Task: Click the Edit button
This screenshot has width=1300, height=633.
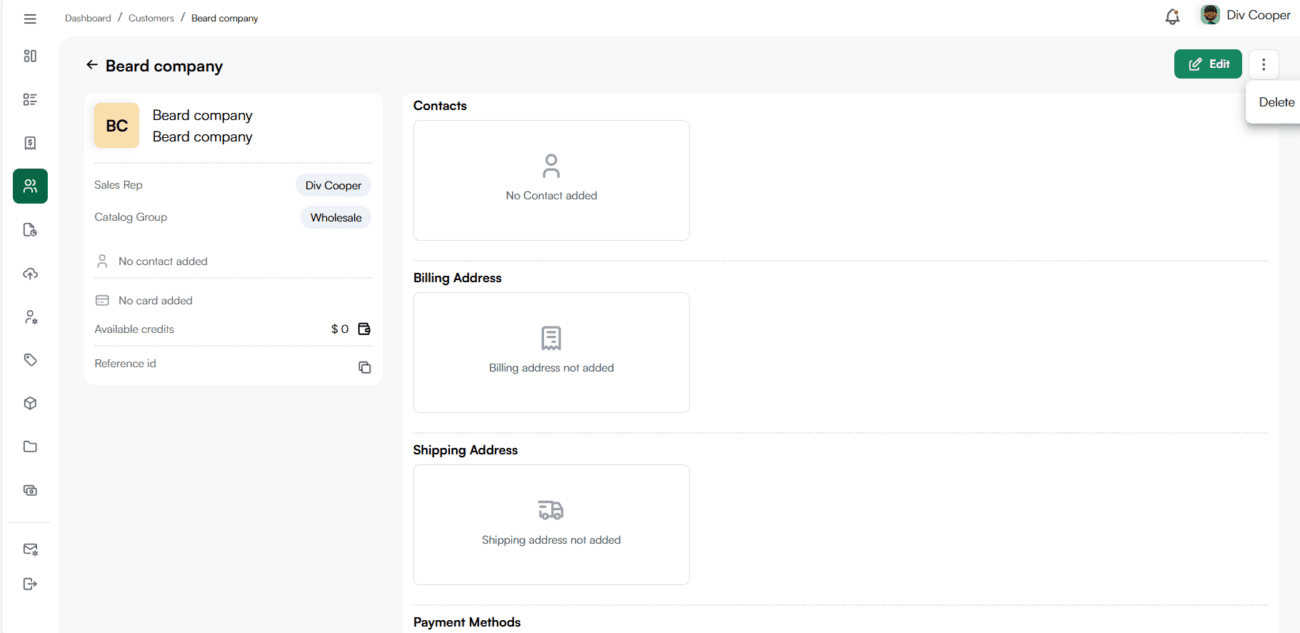Action: click(x=1208, y=64)
